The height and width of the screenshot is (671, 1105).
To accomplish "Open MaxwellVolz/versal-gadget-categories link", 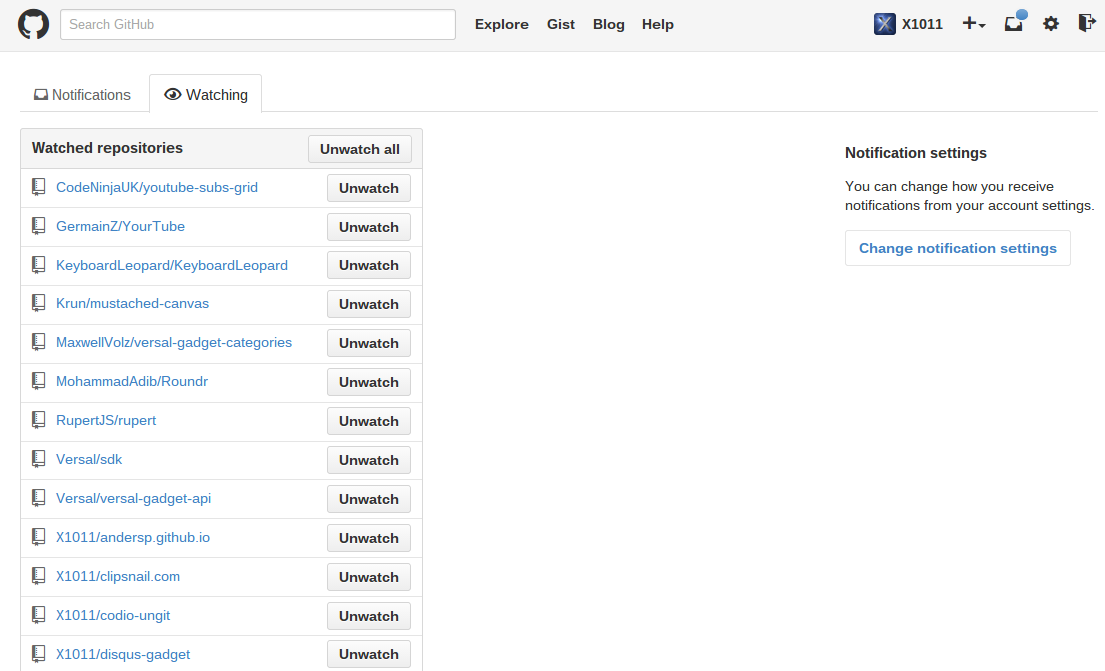I will click(x=174, y=342).
